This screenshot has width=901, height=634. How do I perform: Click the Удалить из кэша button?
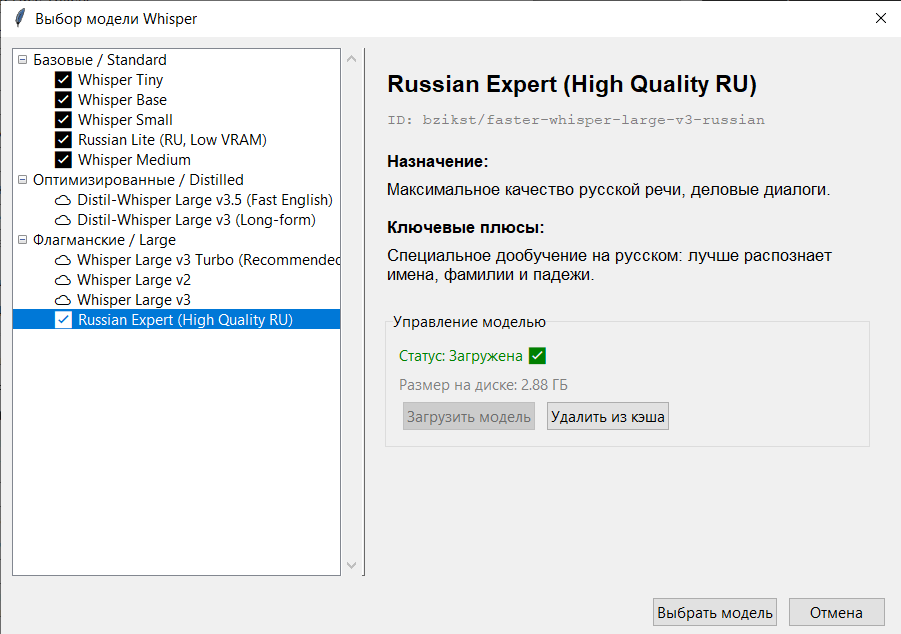[x=607, y=416]
